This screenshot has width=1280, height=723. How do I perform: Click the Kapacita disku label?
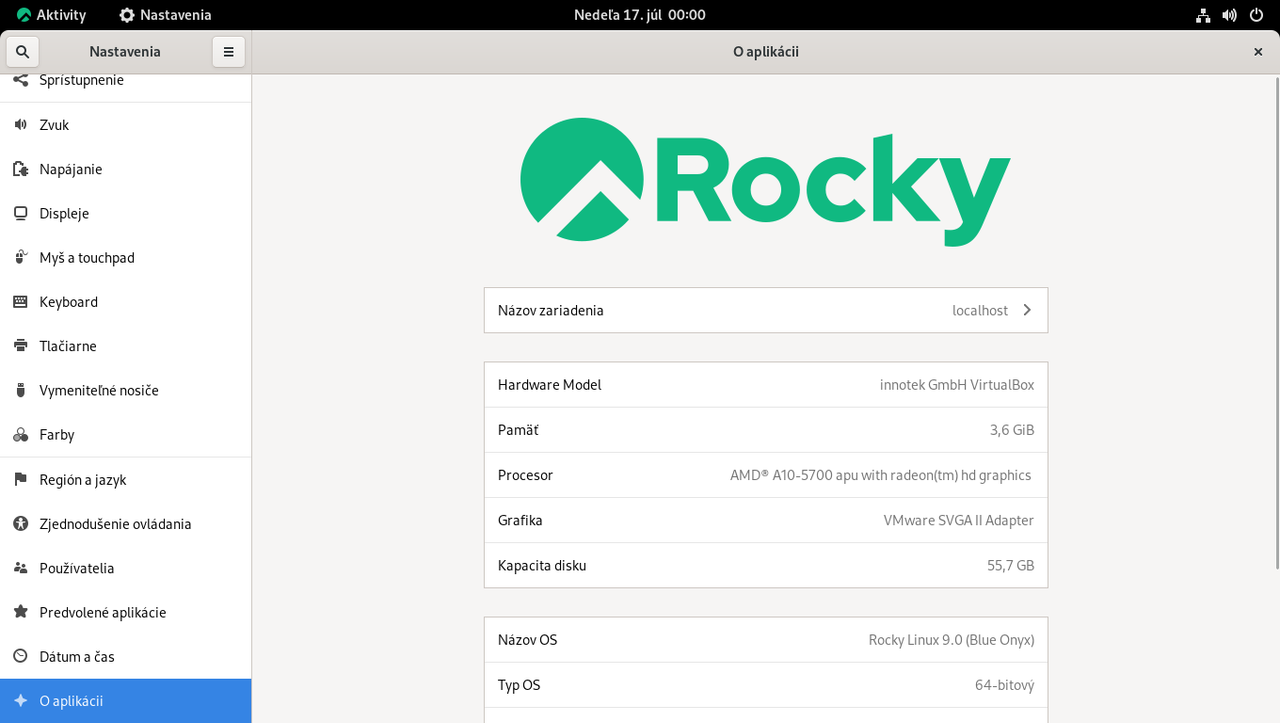pyautogui.click(x=542, y=565)
